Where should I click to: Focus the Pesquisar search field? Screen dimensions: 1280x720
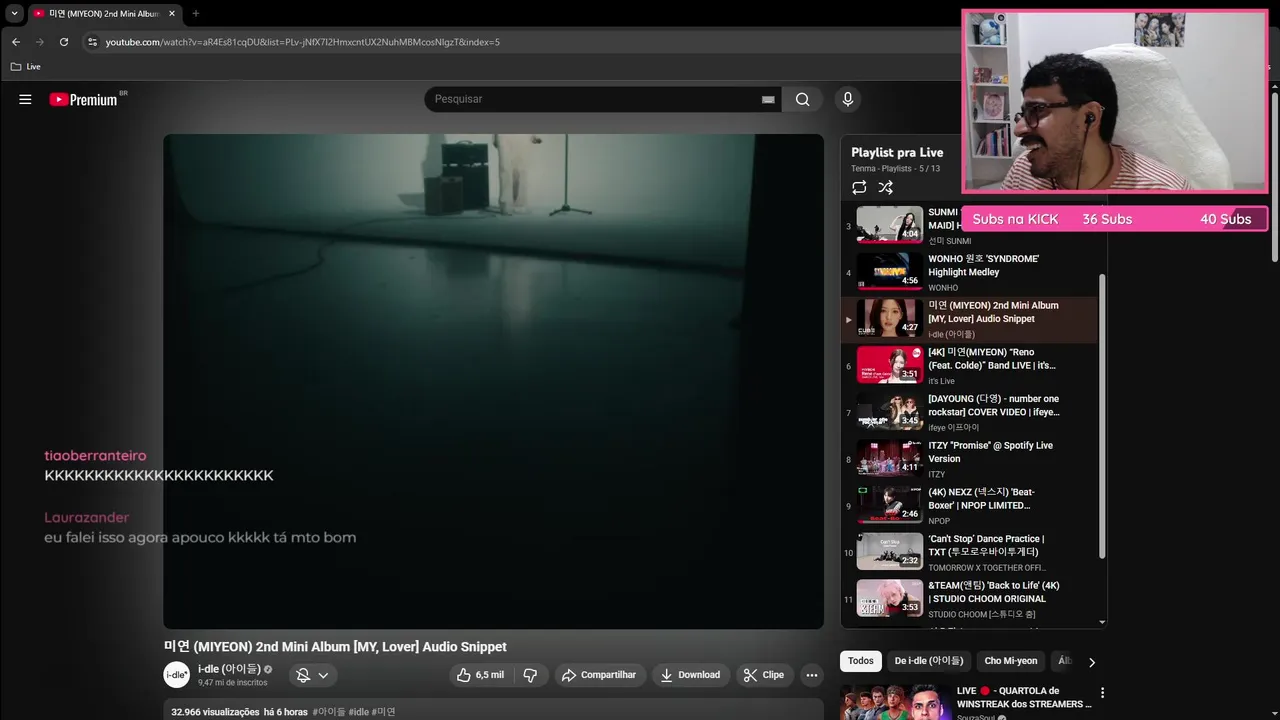(595, 99)
